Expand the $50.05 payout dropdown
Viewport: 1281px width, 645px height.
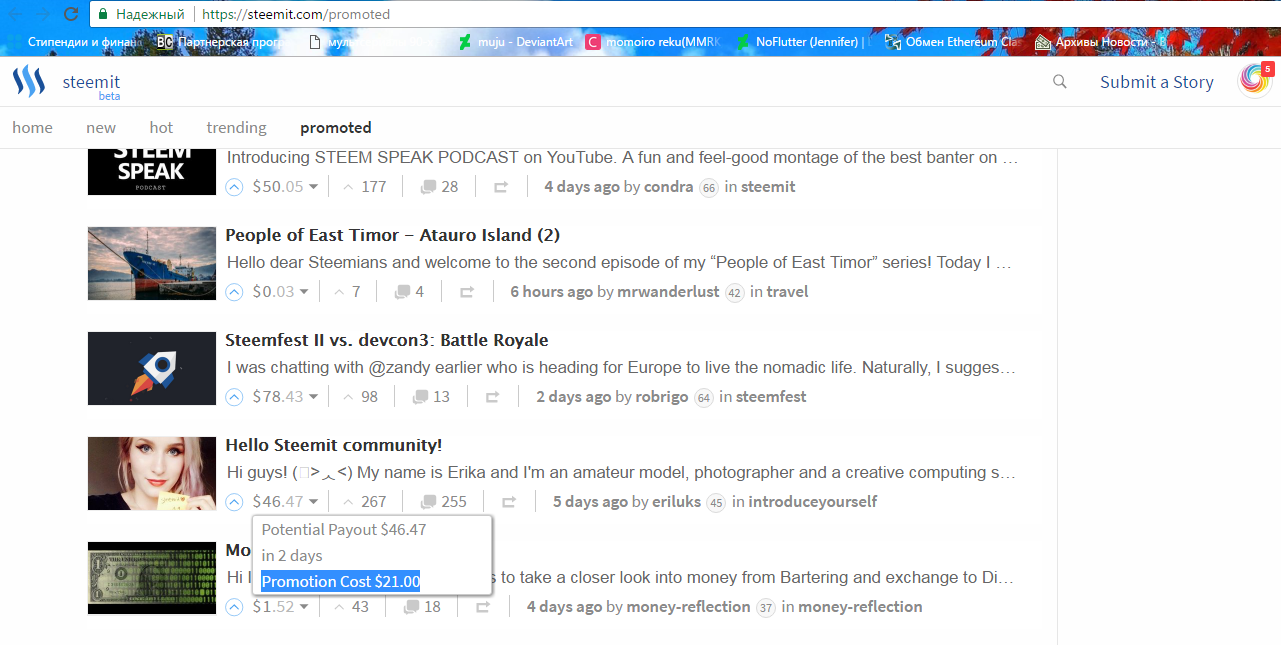pos(313,187)
